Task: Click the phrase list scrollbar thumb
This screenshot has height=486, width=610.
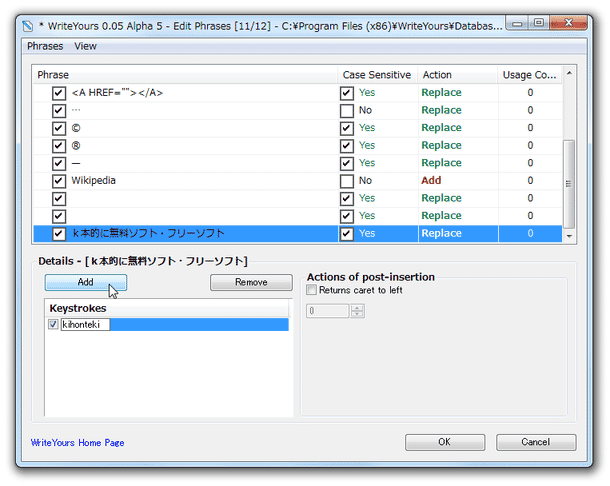Action: 569,184
